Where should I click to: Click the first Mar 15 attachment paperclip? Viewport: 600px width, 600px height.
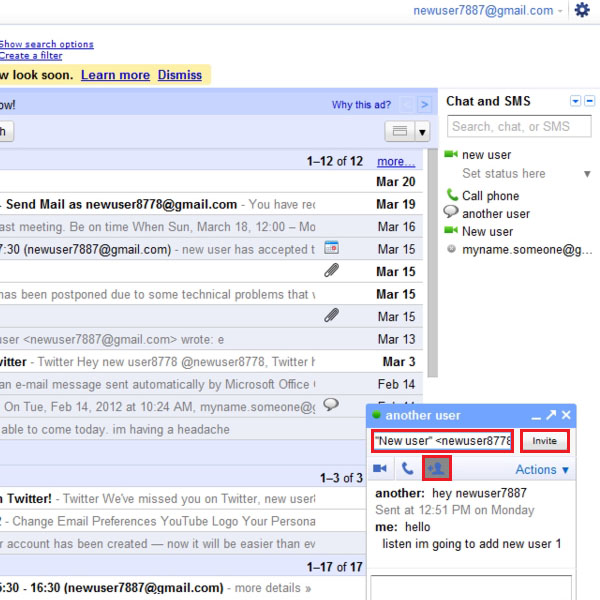point(331,270)
